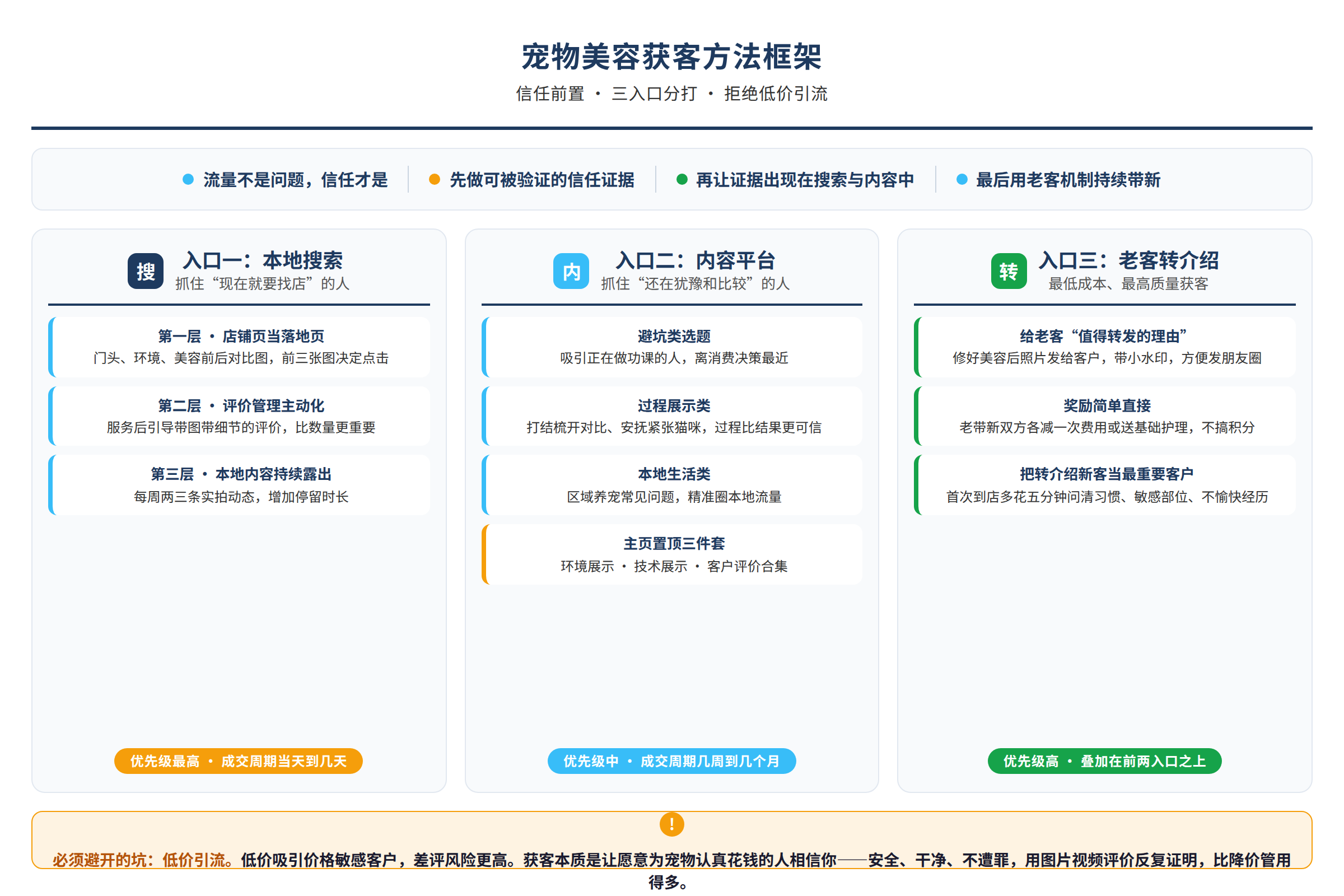Click the line 每周两三条实拍动态，增加停留时长

coord(241,497)
